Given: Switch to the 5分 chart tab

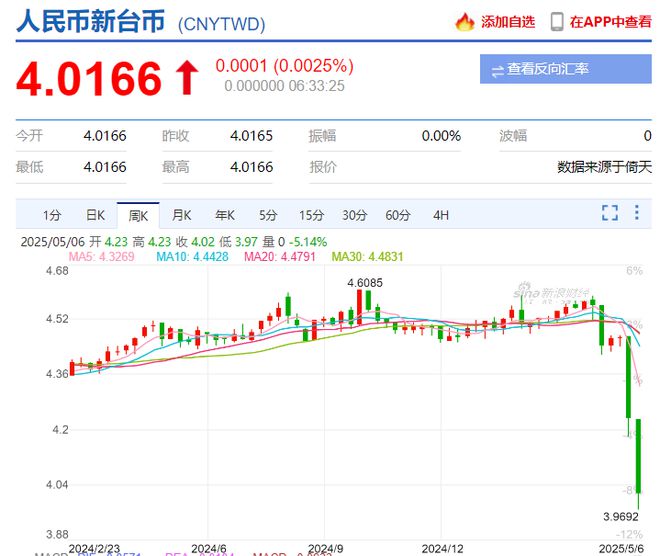Looking at the screenshot, I should coord(268,215).
